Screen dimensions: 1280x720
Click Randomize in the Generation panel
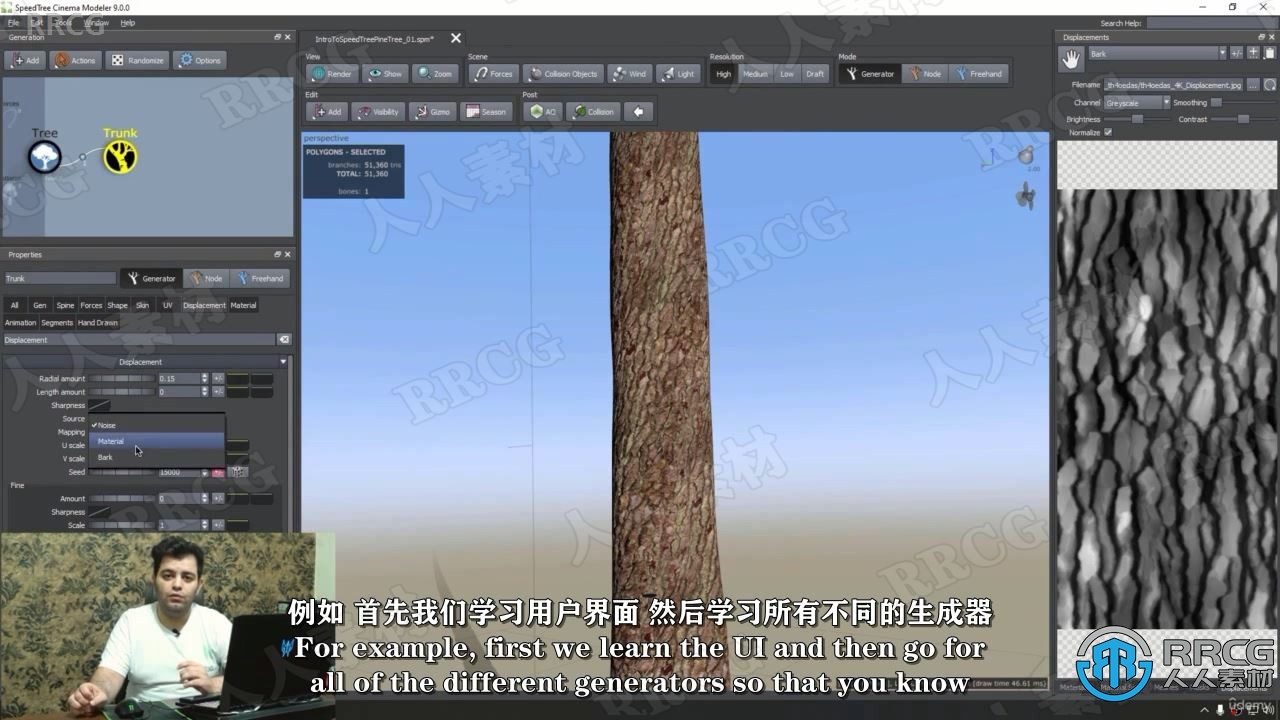(137, 60)
